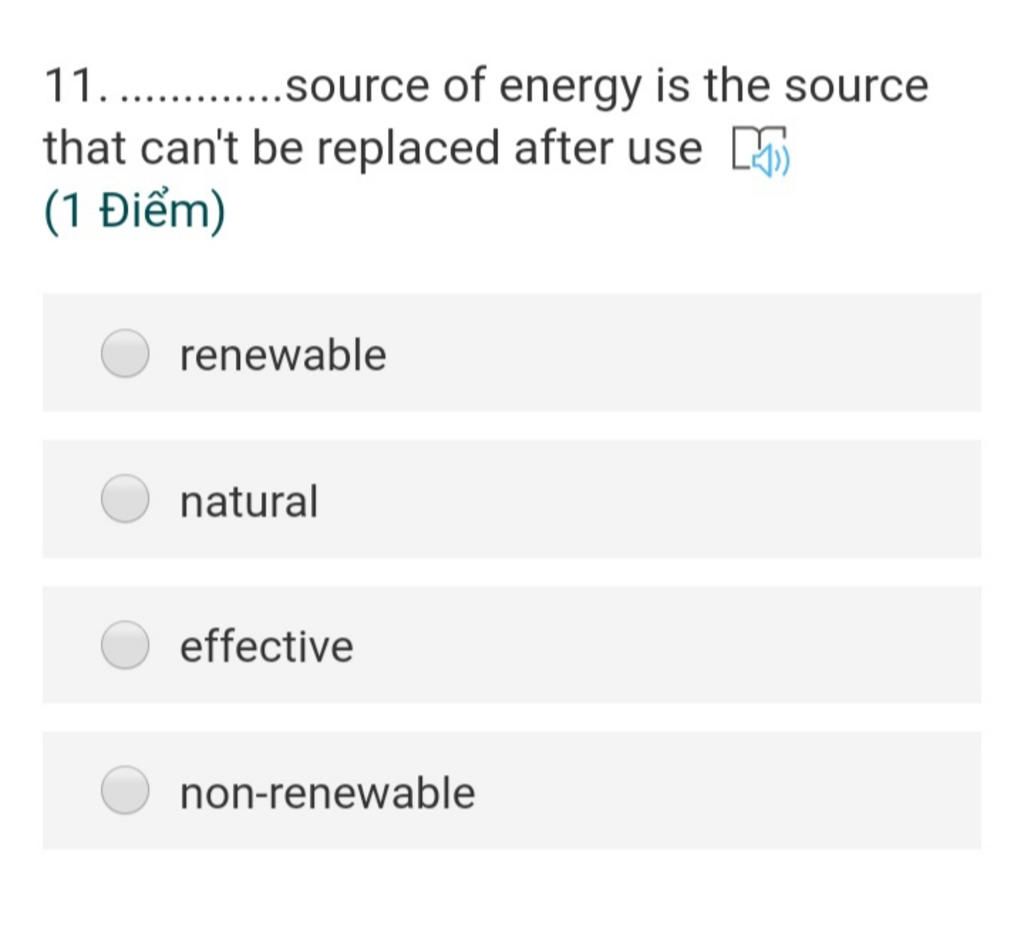The height and width of the screenshot is (950, 1024).
Task: Click the 'natural' answer text
Action: click(x=249, y=501)
